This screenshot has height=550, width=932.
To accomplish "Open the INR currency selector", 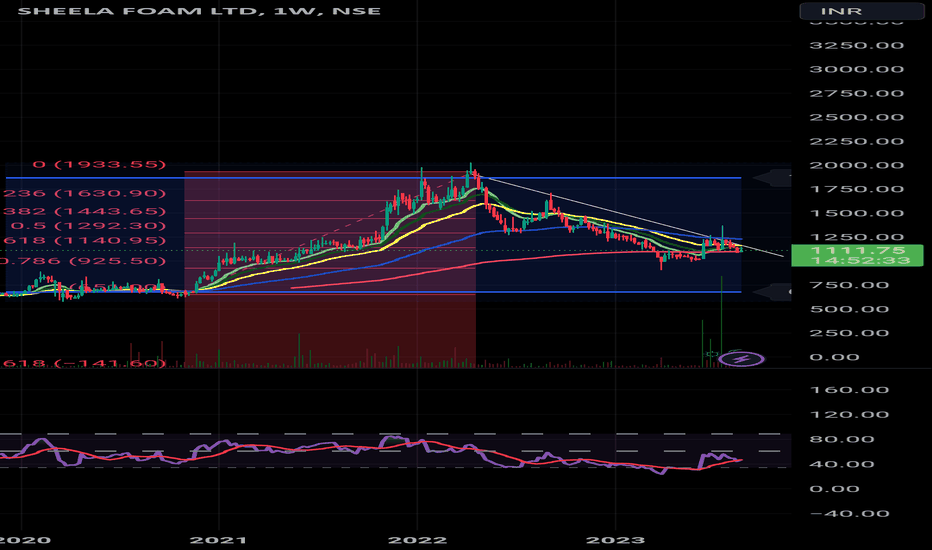I will click(861, 11).
